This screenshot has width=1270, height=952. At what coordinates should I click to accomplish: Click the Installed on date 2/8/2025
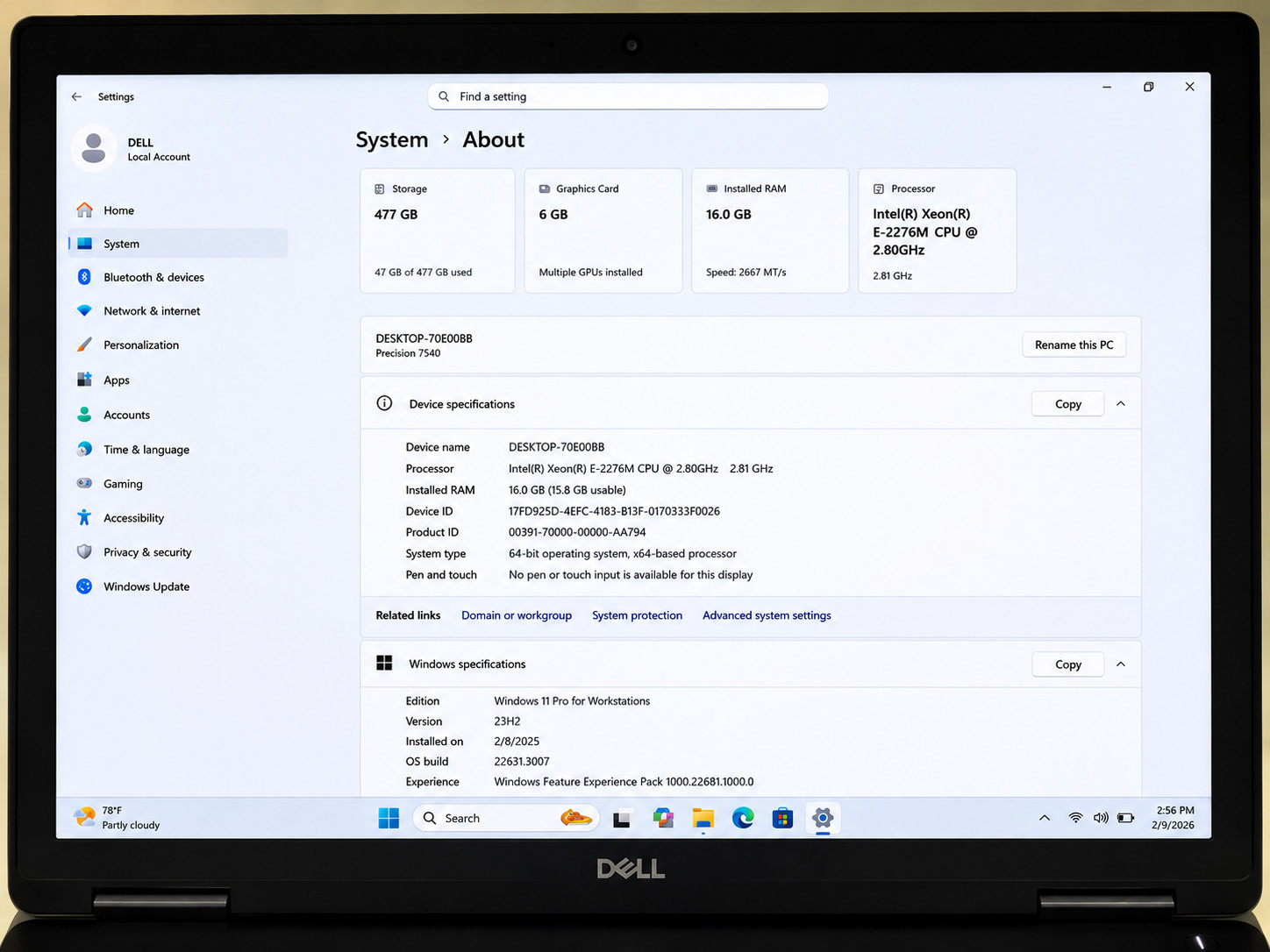click(x=517, y=742)
